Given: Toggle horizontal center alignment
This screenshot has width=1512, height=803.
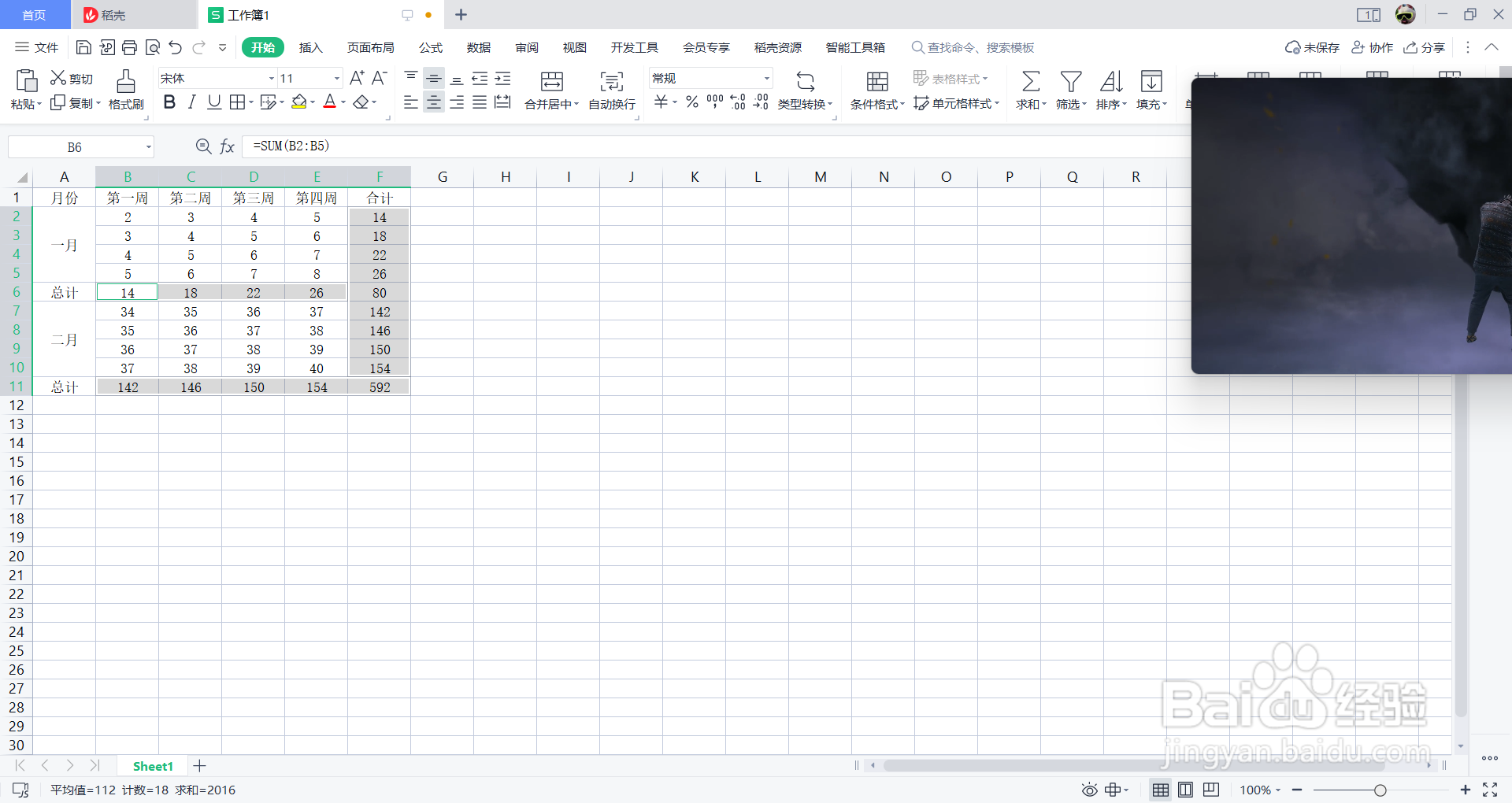Looking at the screenshot, I should pyautogui.click(x=434, y=102).
